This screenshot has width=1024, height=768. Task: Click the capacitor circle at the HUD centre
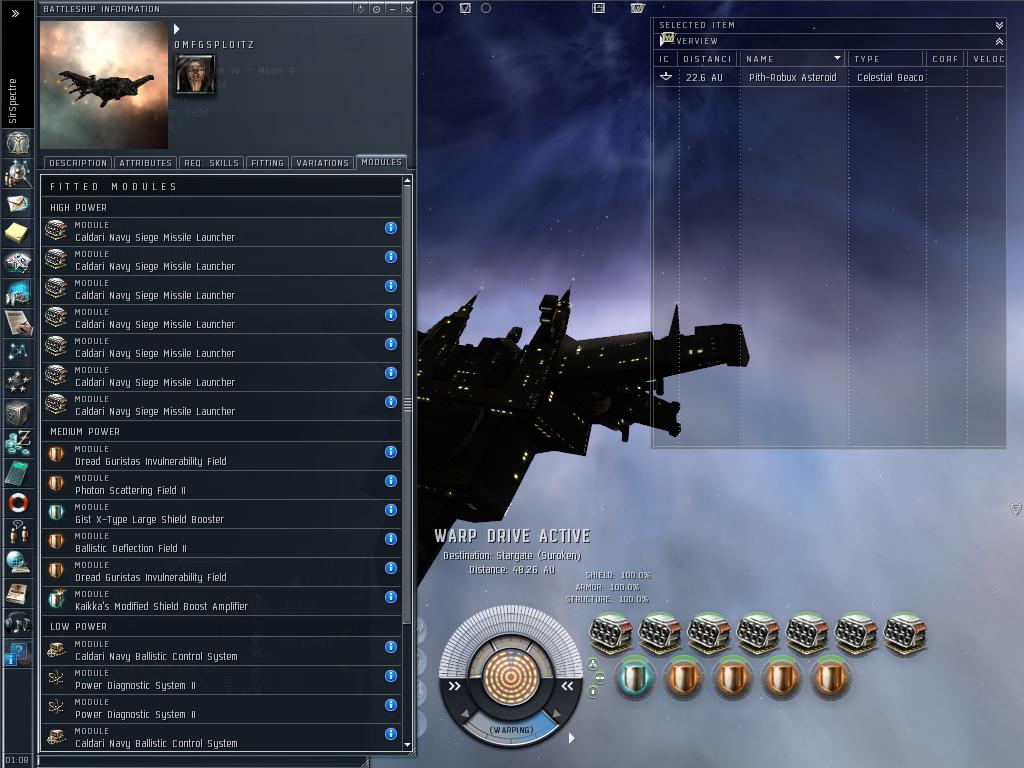511,677
